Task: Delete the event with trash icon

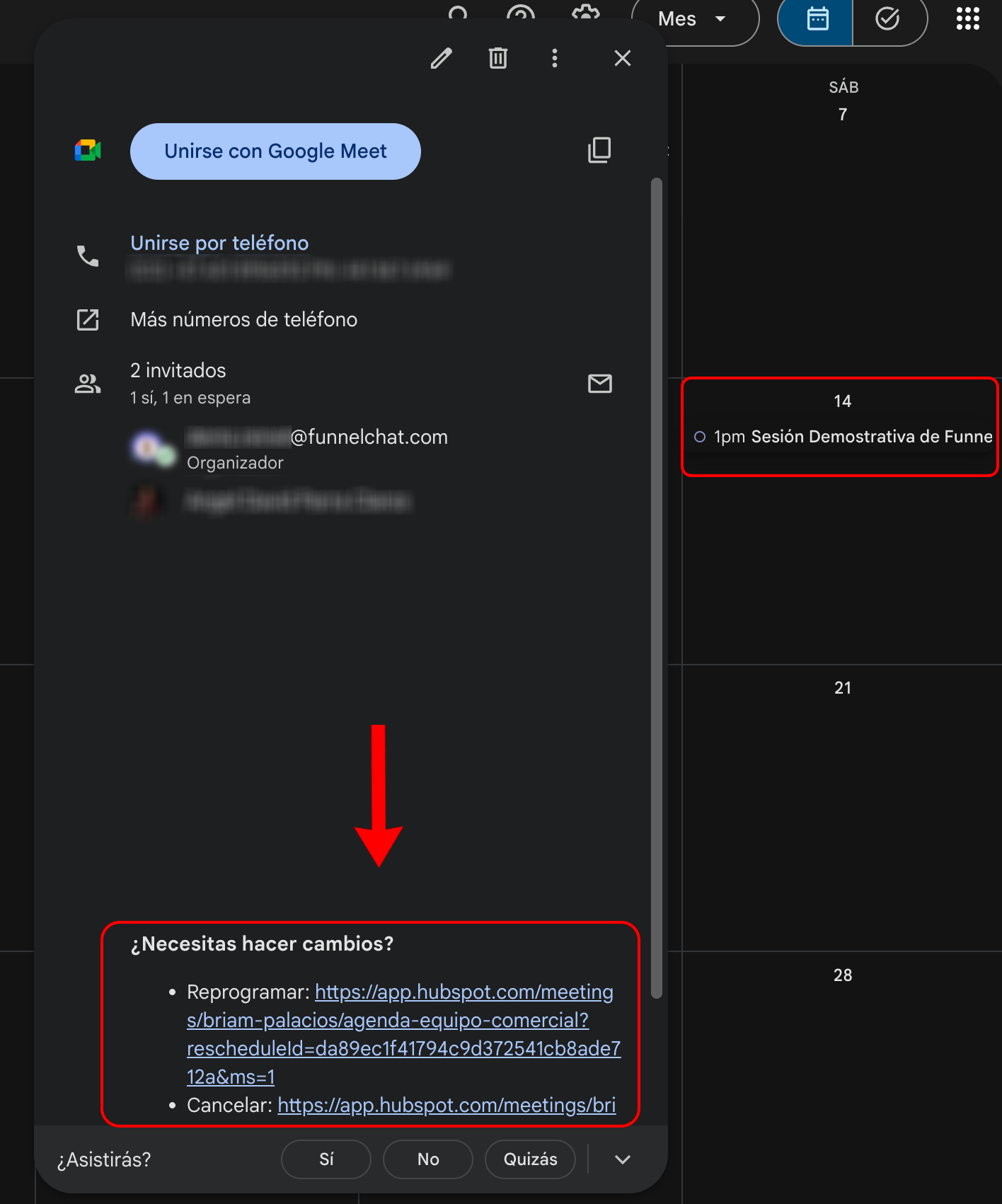Action: 498,58
